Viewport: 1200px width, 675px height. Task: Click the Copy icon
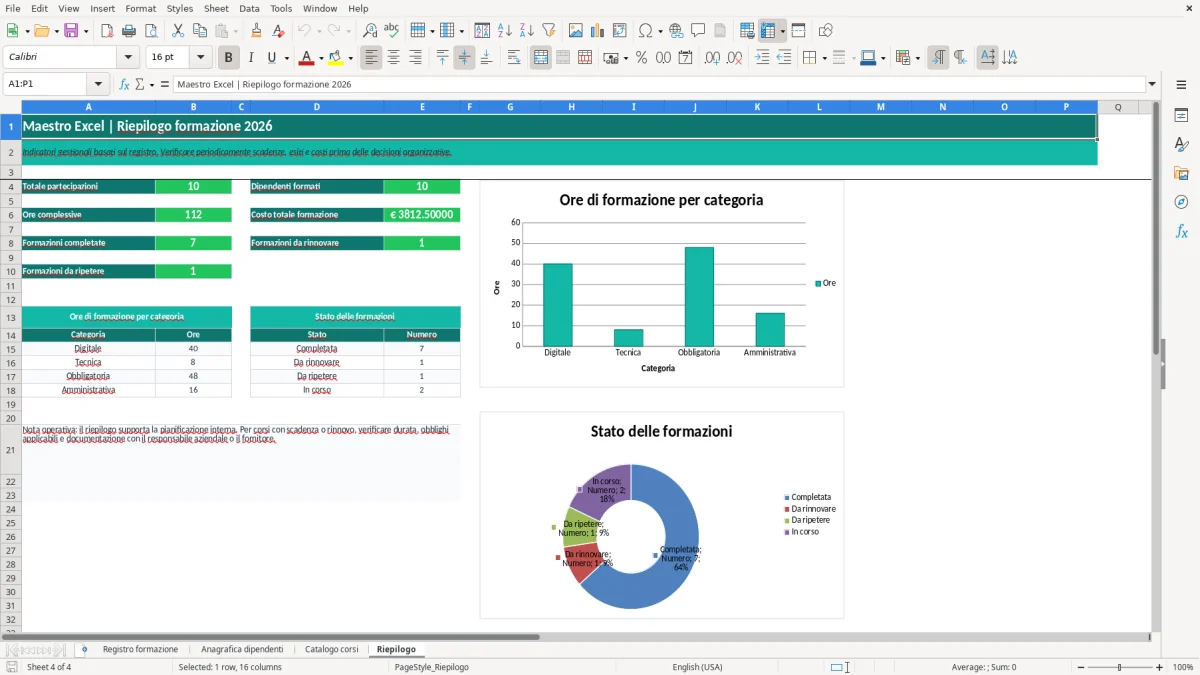[200, 31]
